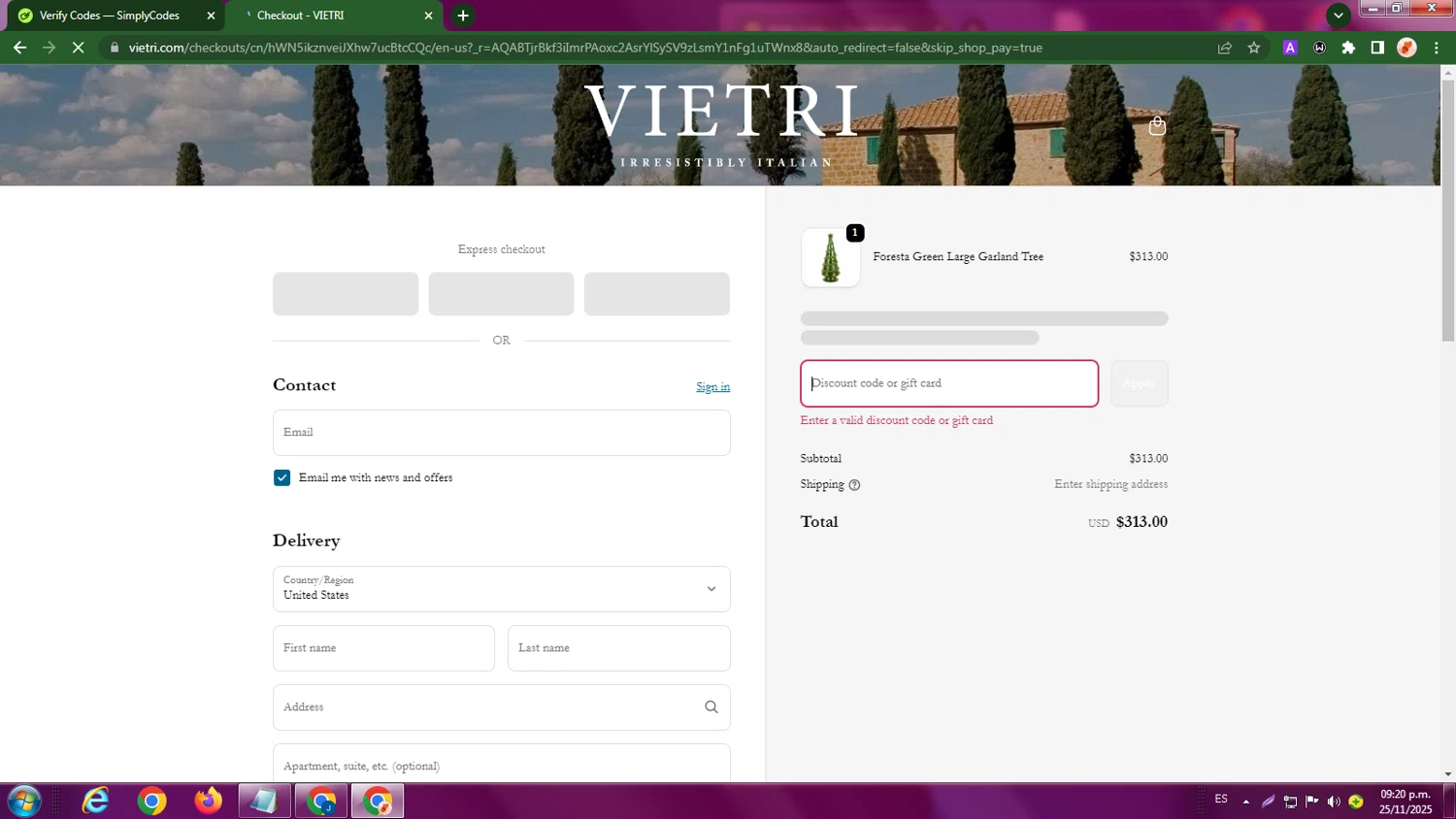Click the address search magnifier icon

[711, 707]
